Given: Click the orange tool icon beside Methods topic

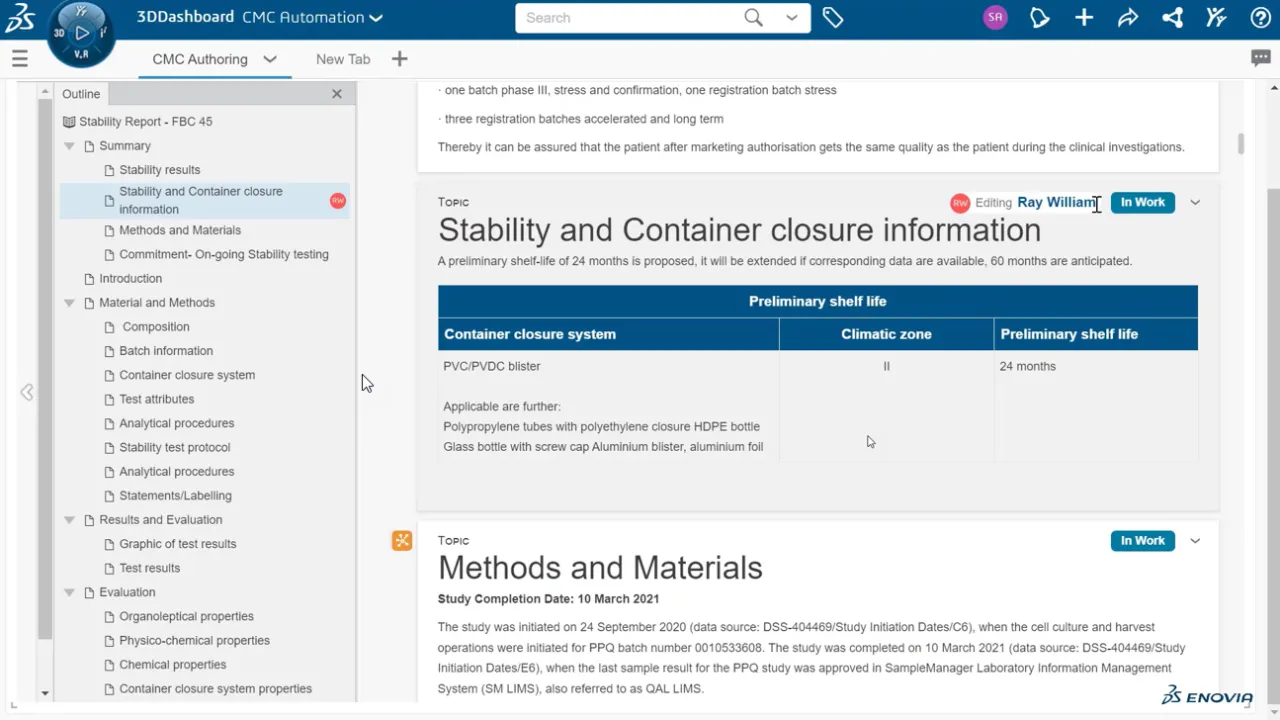Looking at the screenshot, I should click(x=402, y=541).
